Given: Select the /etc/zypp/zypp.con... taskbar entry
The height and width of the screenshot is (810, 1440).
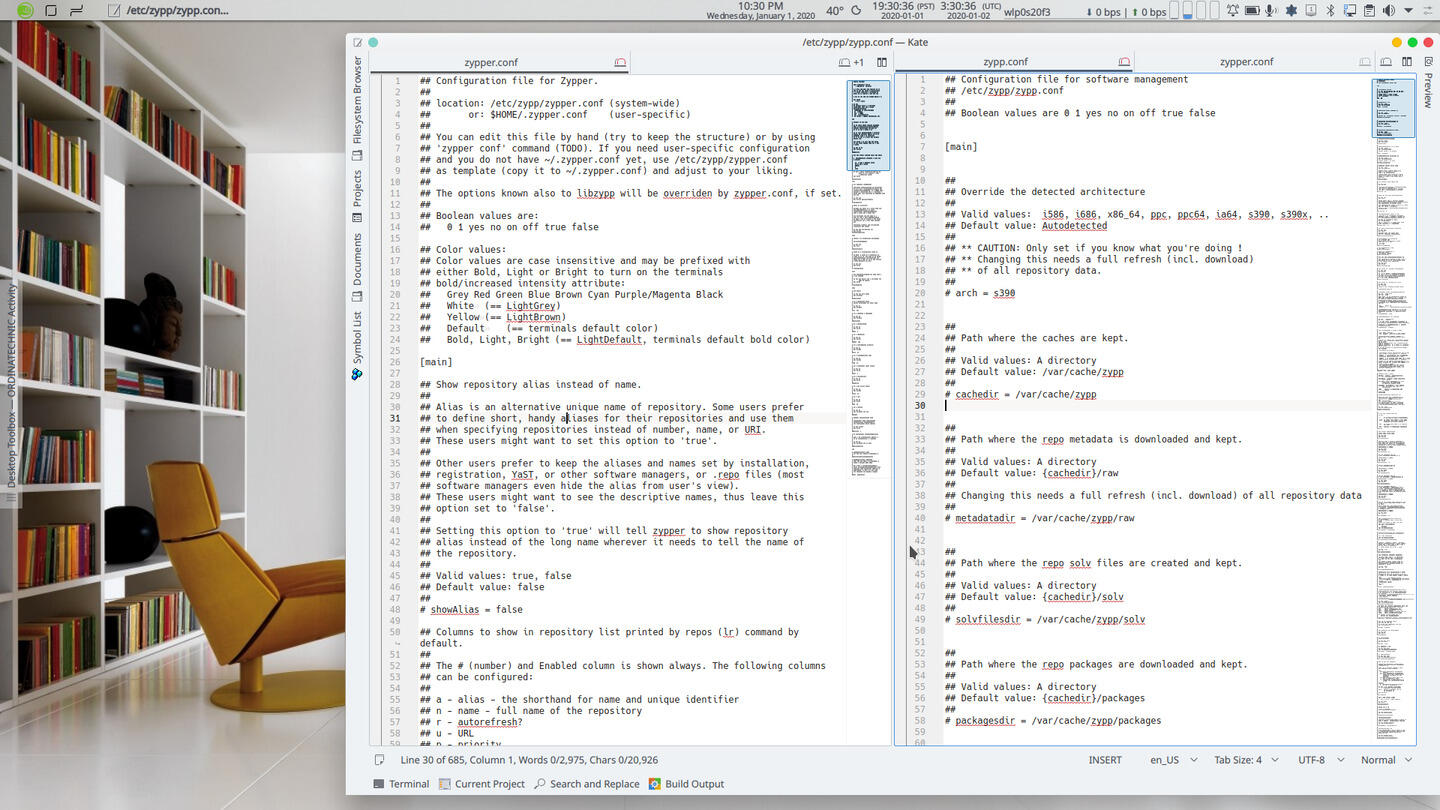Looking at the screenshot, I should 168,10.
